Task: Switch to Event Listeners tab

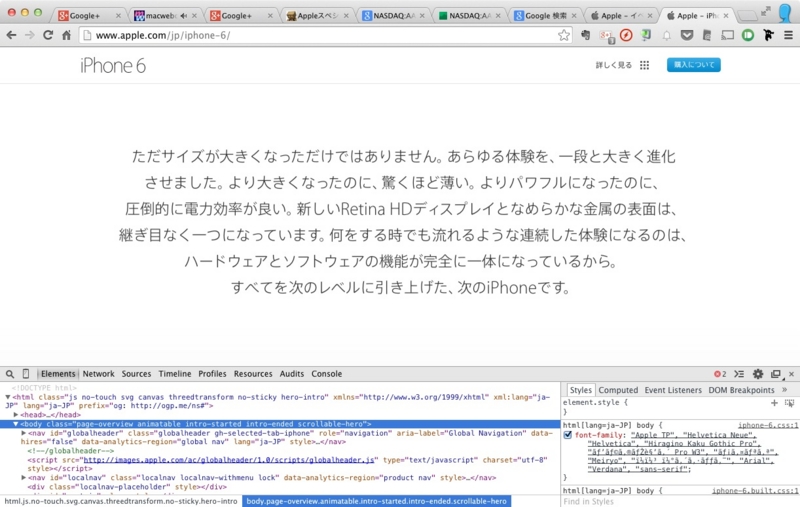Action: pyautogui.click(x=673, y=390)
